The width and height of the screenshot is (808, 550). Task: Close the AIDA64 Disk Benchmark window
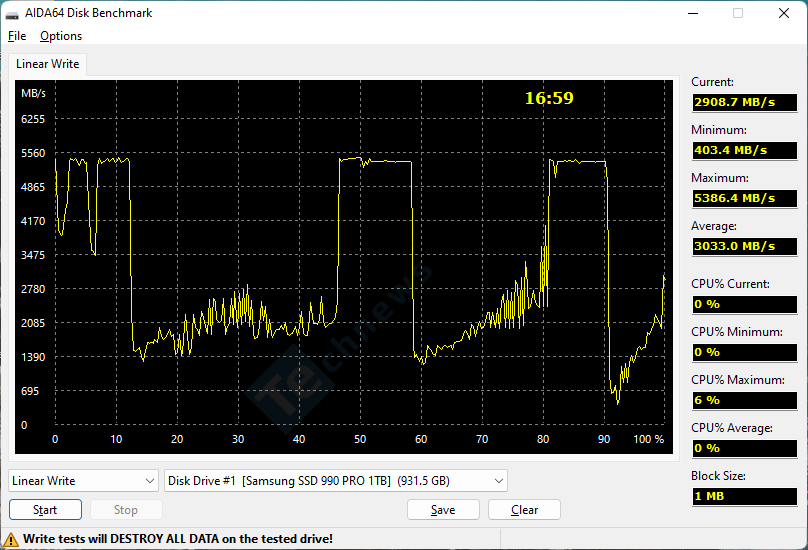[784, 13]
